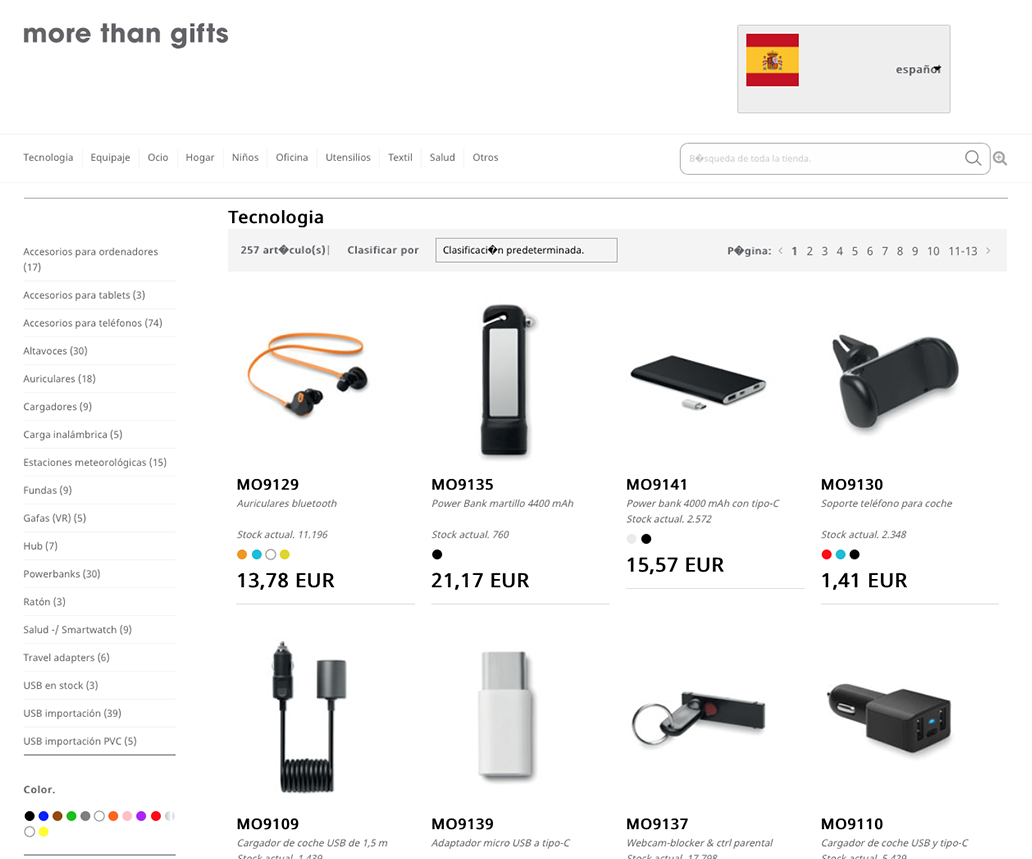Open advanced search zoom icon
The image size is (1032, 859).
coord(1000,158)
